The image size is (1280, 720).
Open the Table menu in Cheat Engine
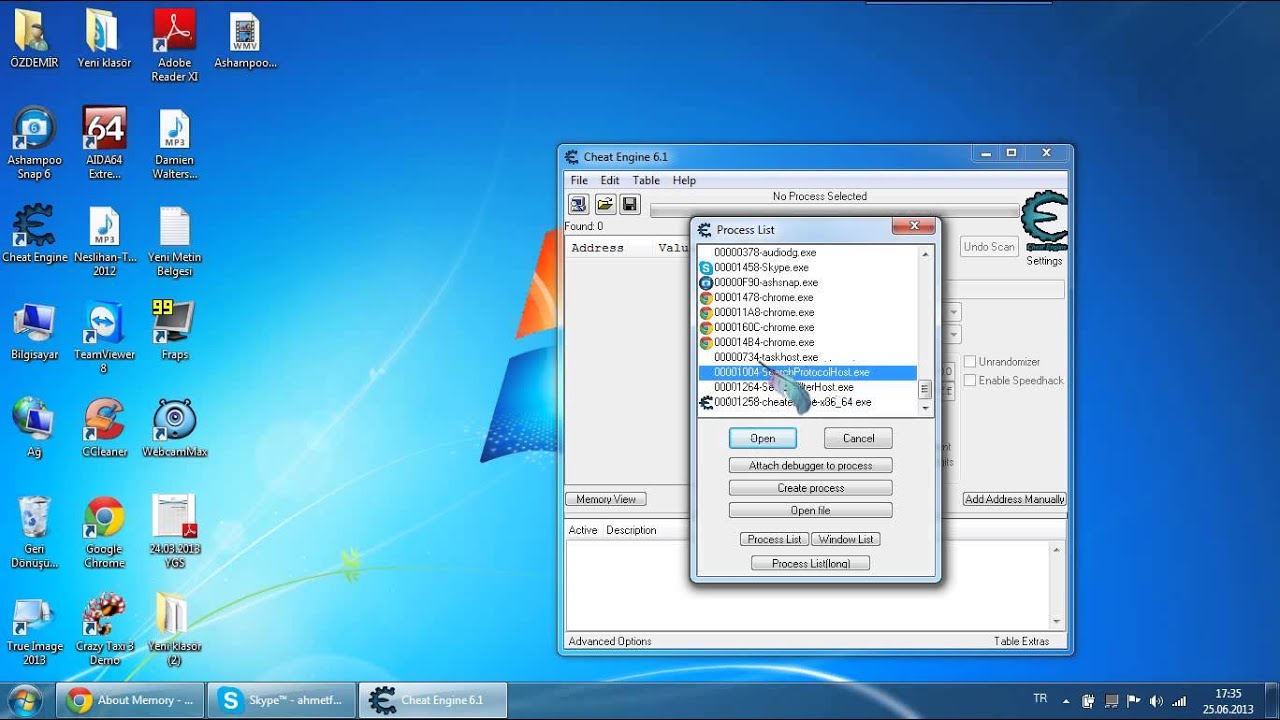coord(646,180)
